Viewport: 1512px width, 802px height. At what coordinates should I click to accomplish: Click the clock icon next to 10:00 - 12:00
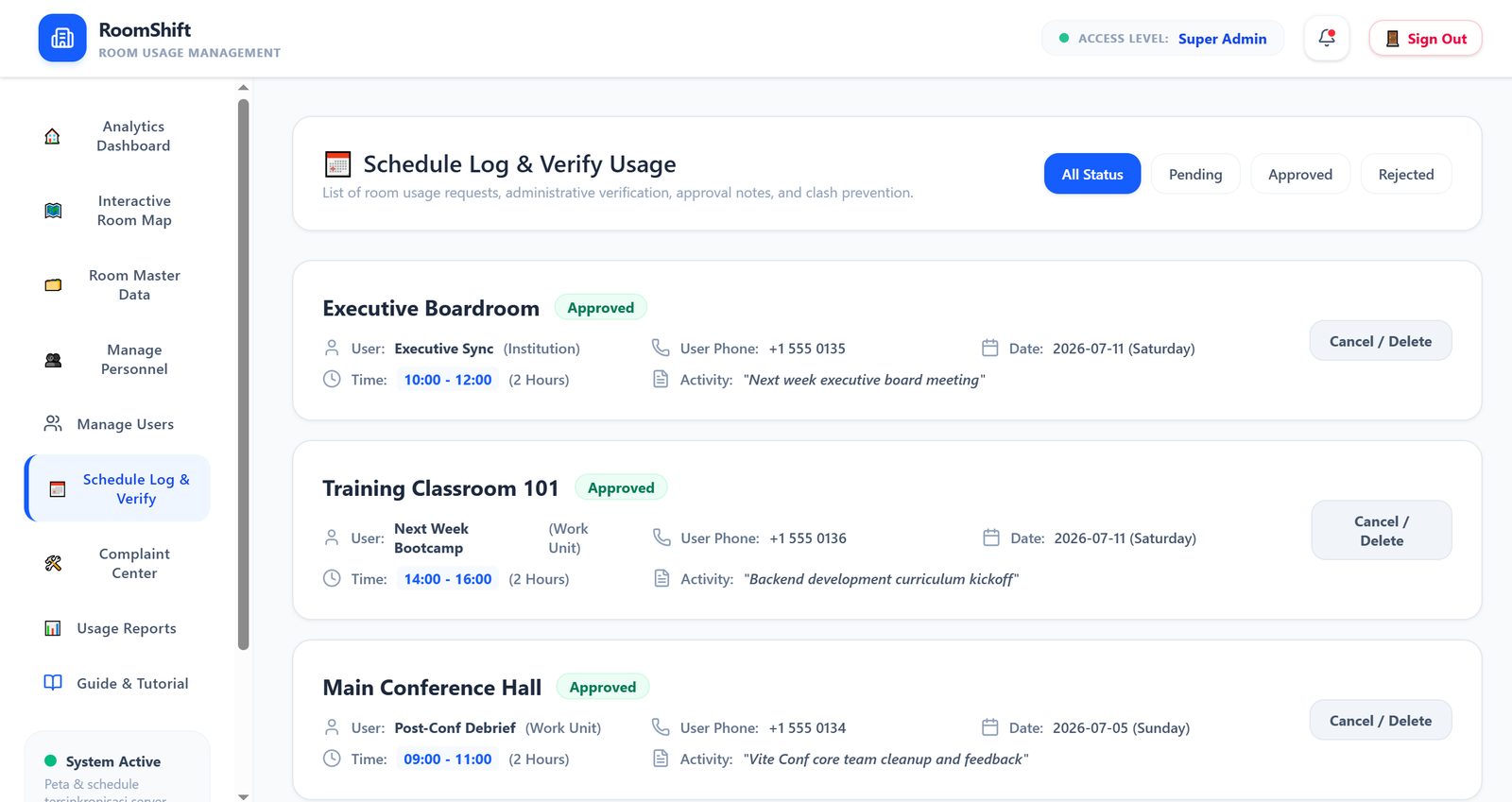pyautogui.click(x=332, y=379)
